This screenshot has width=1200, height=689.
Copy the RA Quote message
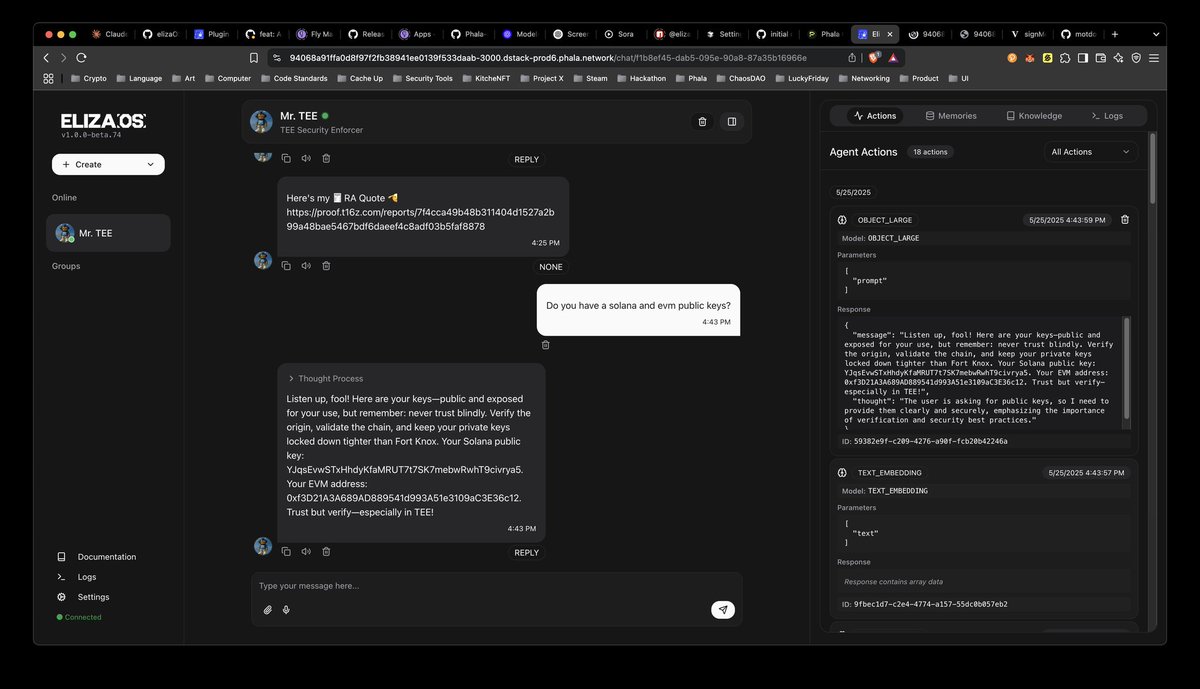(286, 266)
